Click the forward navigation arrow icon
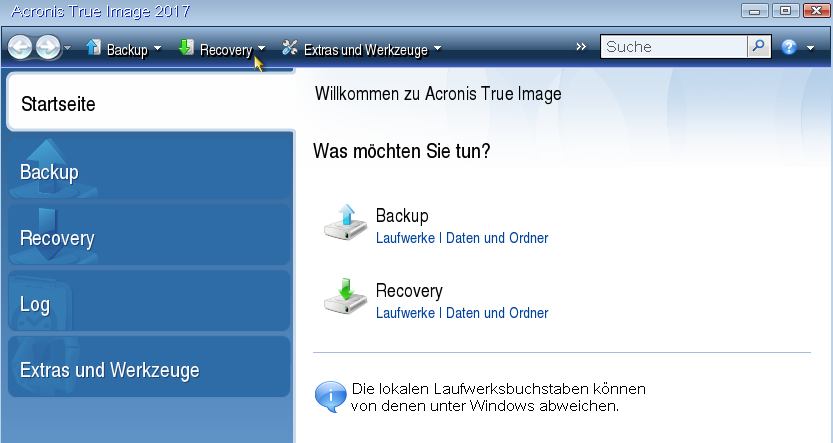833x443 pixels. tap(47, 47)
